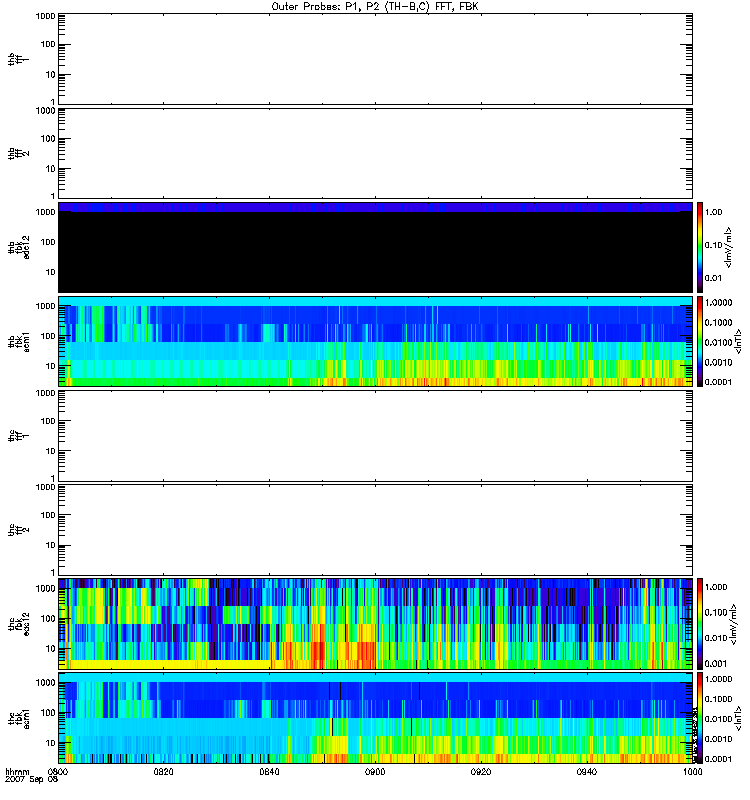The height and width of the screenshot is (800, 750).
Task: Click the 0940 time axis label
Action: coord(587,772)
